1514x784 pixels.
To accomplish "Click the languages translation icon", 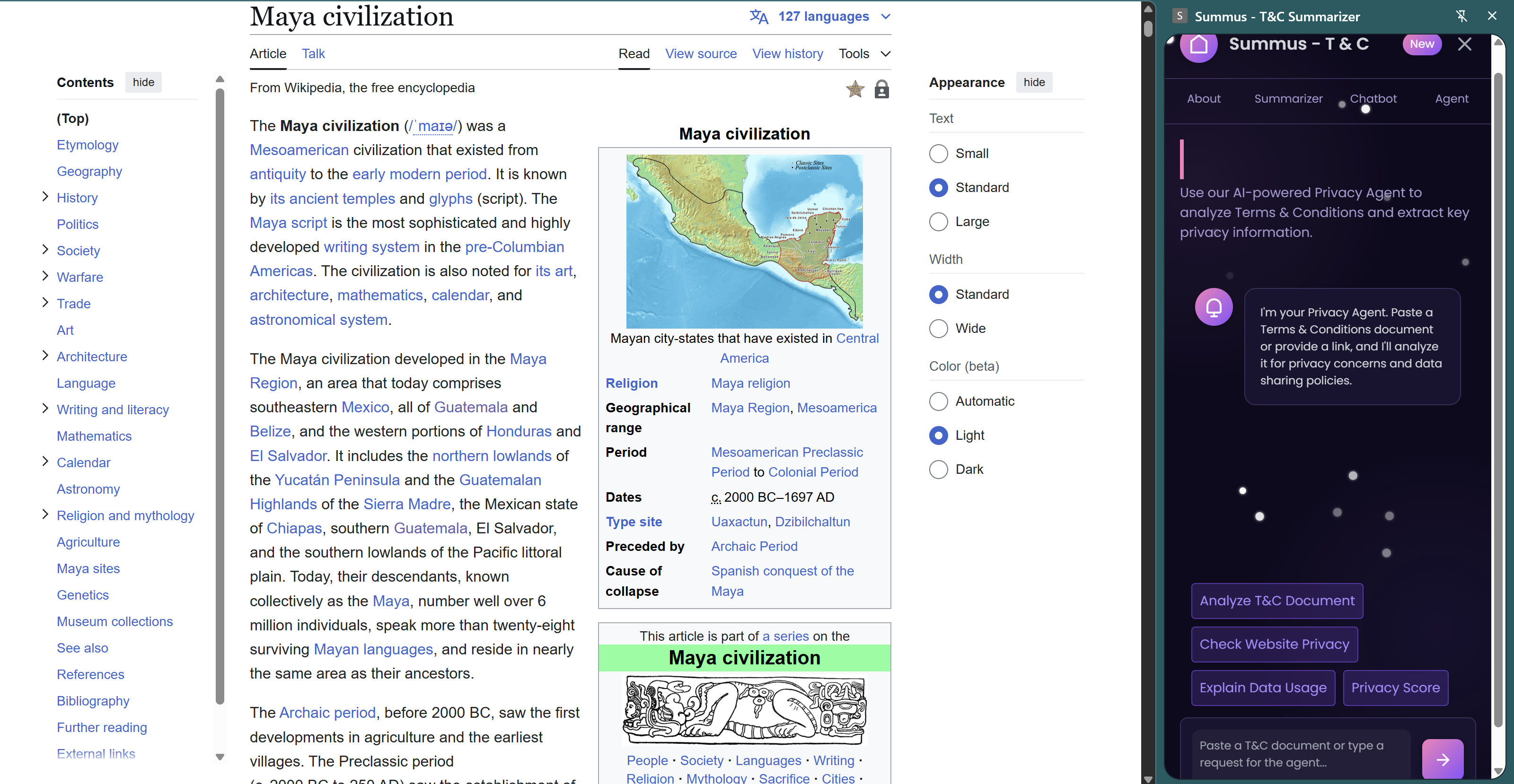I will tap(758, 17).
